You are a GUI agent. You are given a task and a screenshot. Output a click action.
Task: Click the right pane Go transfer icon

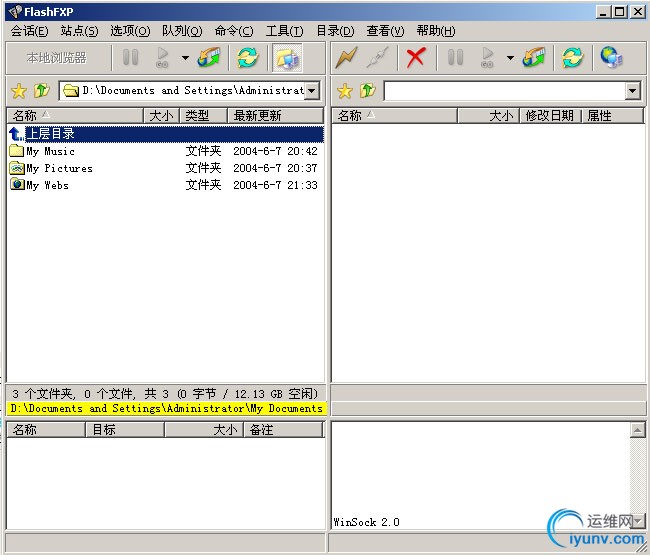point(488,58)
